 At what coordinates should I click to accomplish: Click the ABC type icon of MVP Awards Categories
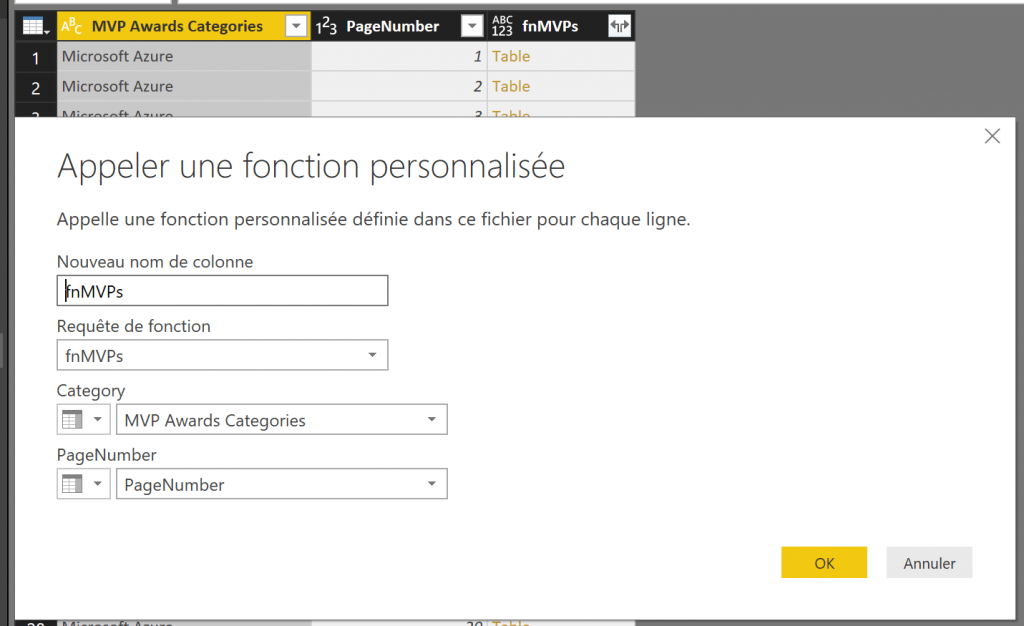coord(71,26)
